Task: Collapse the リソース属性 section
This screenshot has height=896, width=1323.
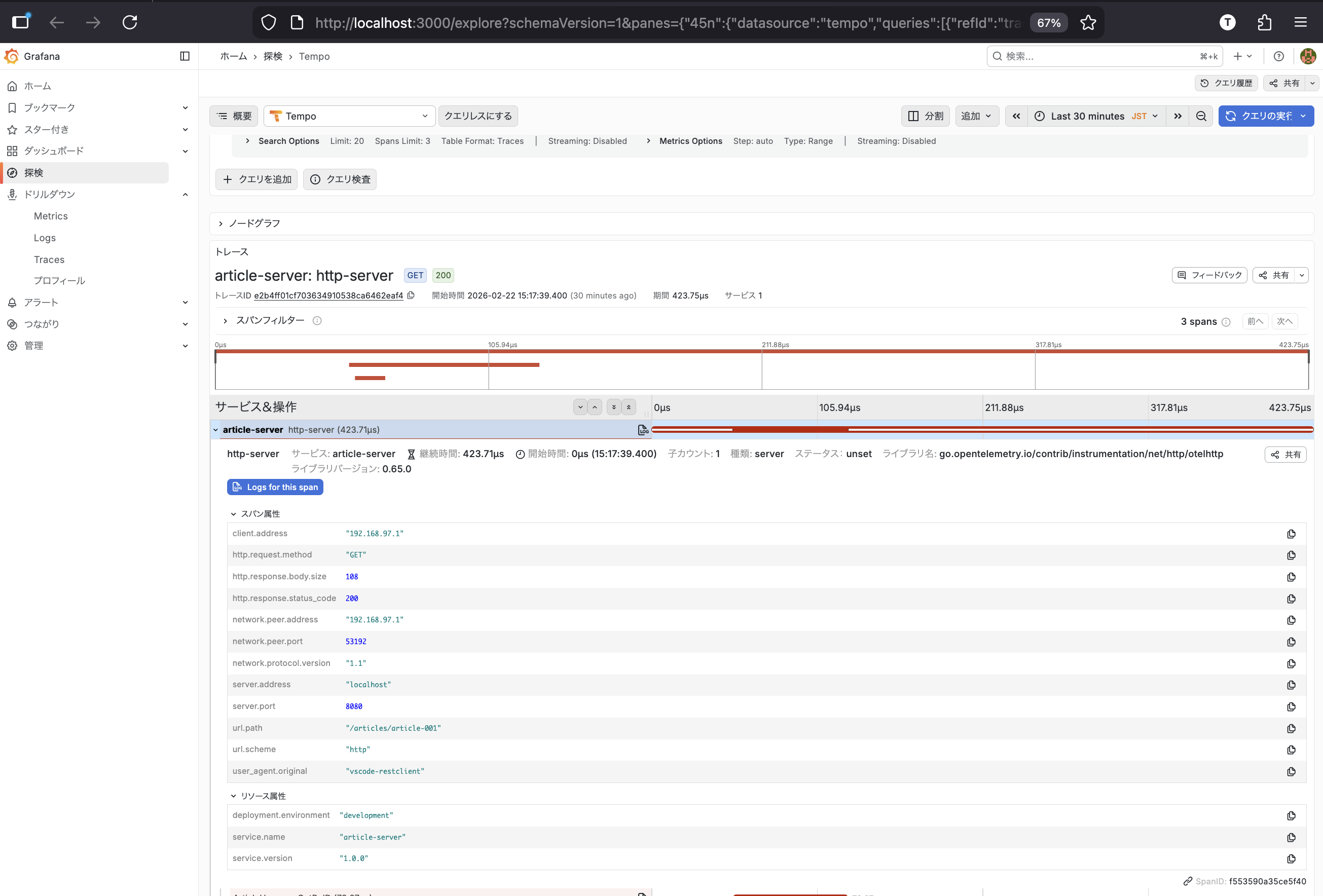Action: [x=233, y=795]
